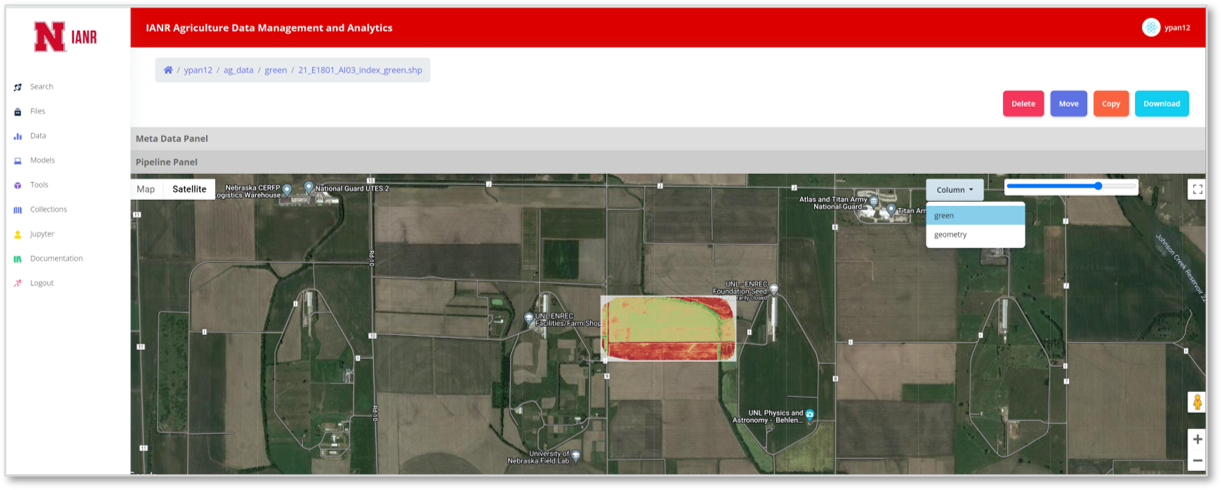Click IANR Agriculture Data Management and Analytics title
Viewport: 1221px width, 490px height.
[269, 28]
